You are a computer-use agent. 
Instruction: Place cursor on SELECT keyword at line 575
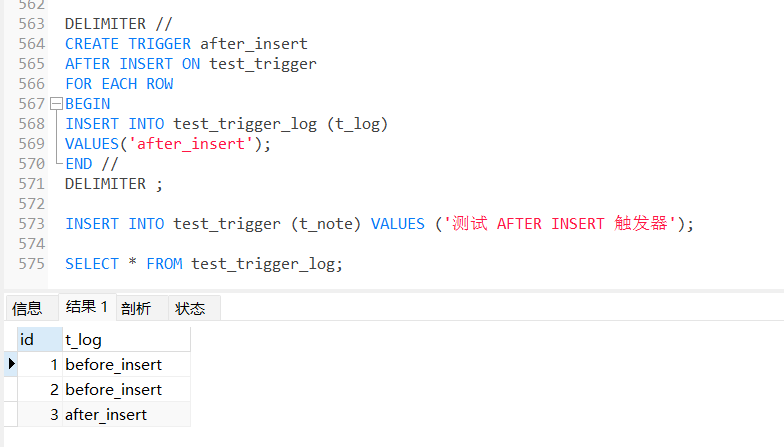tap(92, 264)
